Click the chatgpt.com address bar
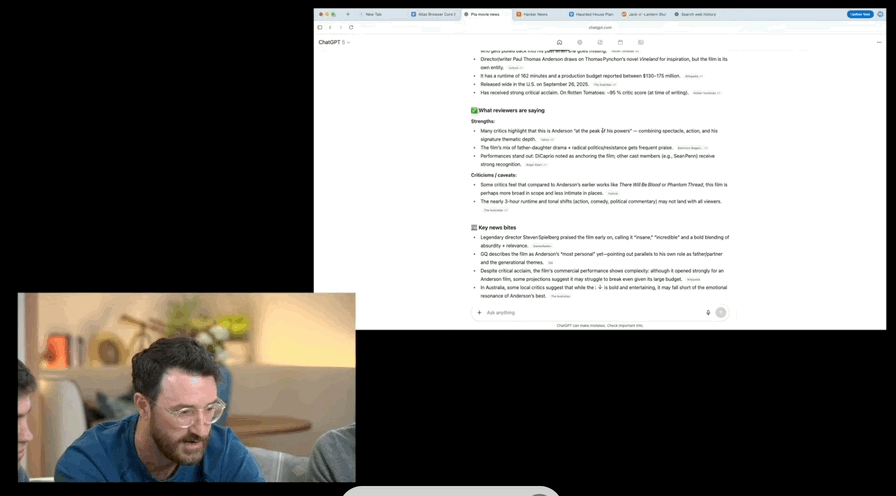The image size is (896, 496). pos(600,27)
